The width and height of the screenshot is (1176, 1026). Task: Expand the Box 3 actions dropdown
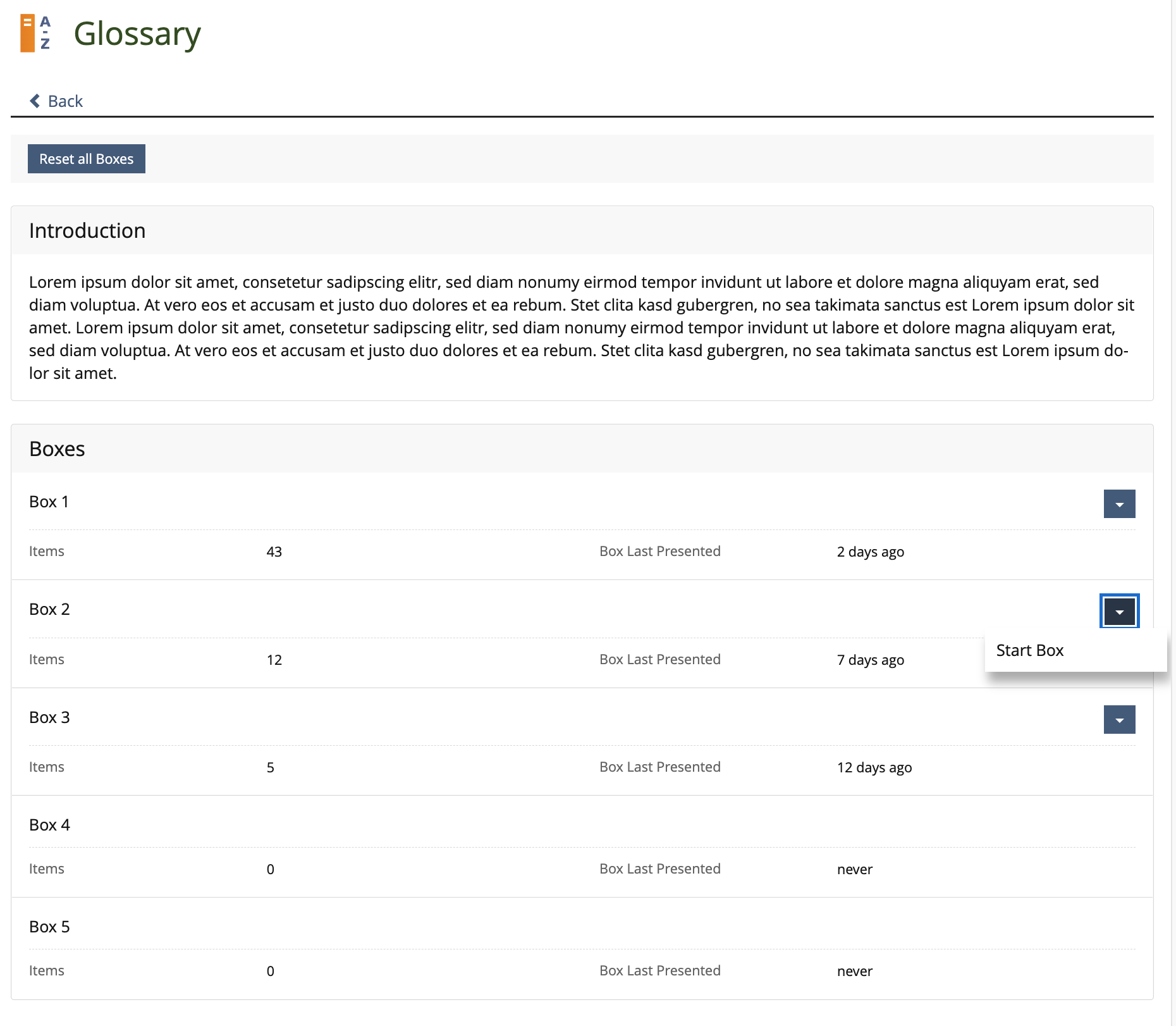[x=1118, y=720]
